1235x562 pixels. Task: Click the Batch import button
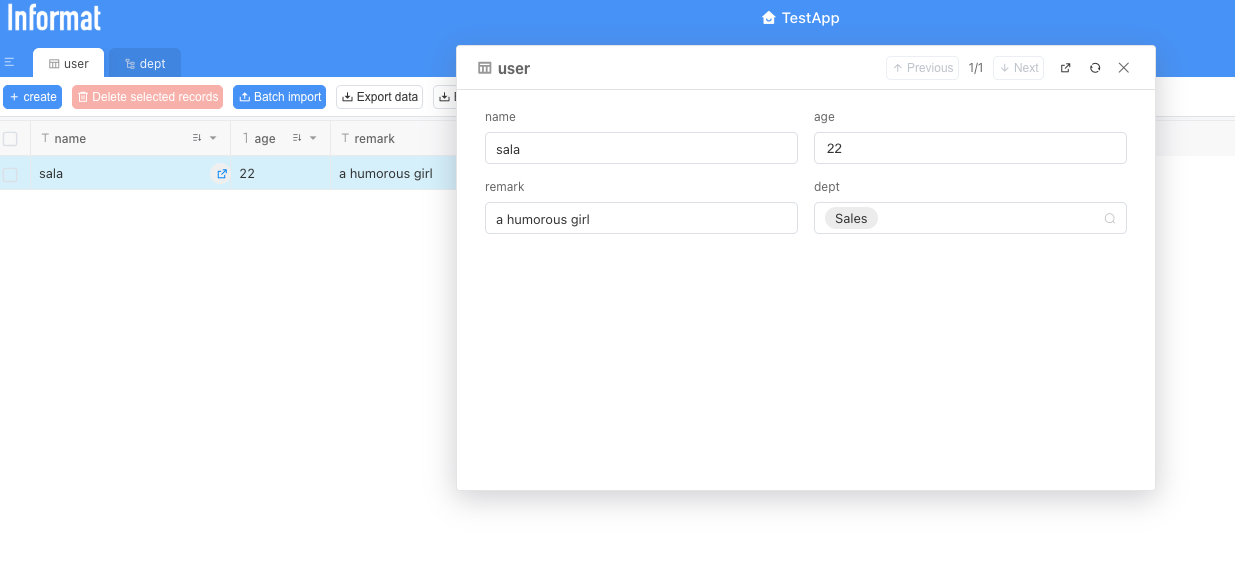click(x=279, y=97)
